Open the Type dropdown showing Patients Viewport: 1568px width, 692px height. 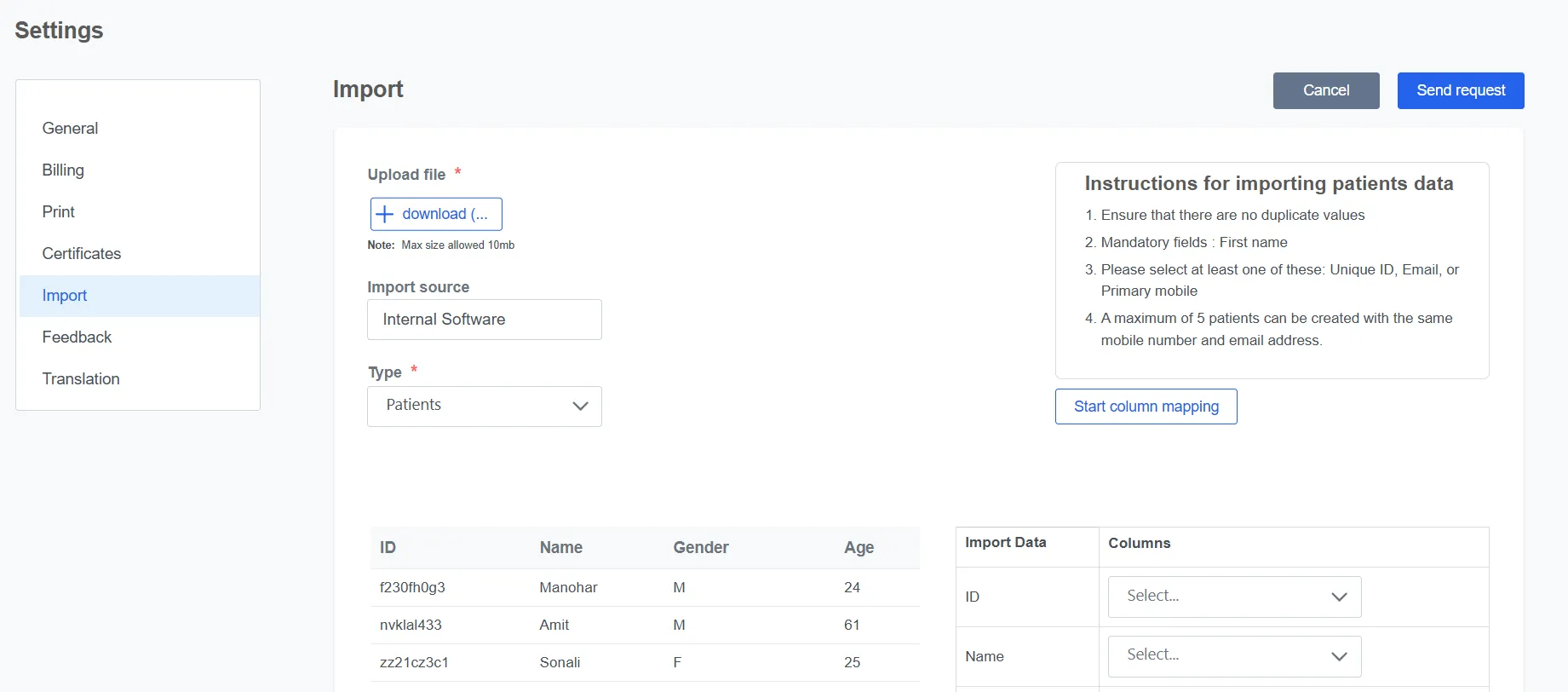tap(484, 407)
